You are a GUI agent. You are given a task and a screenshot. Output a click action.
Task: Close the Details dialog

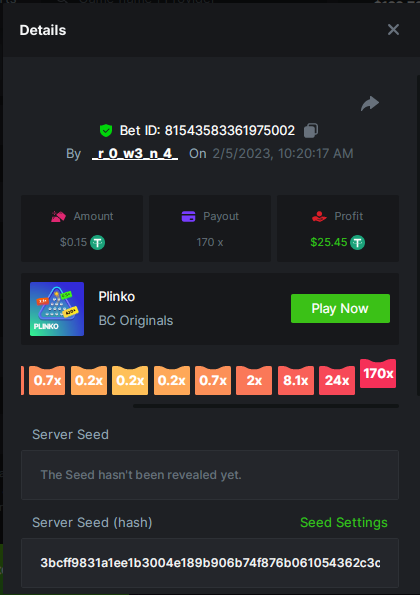pyautogui.click(x=393, y=30)
